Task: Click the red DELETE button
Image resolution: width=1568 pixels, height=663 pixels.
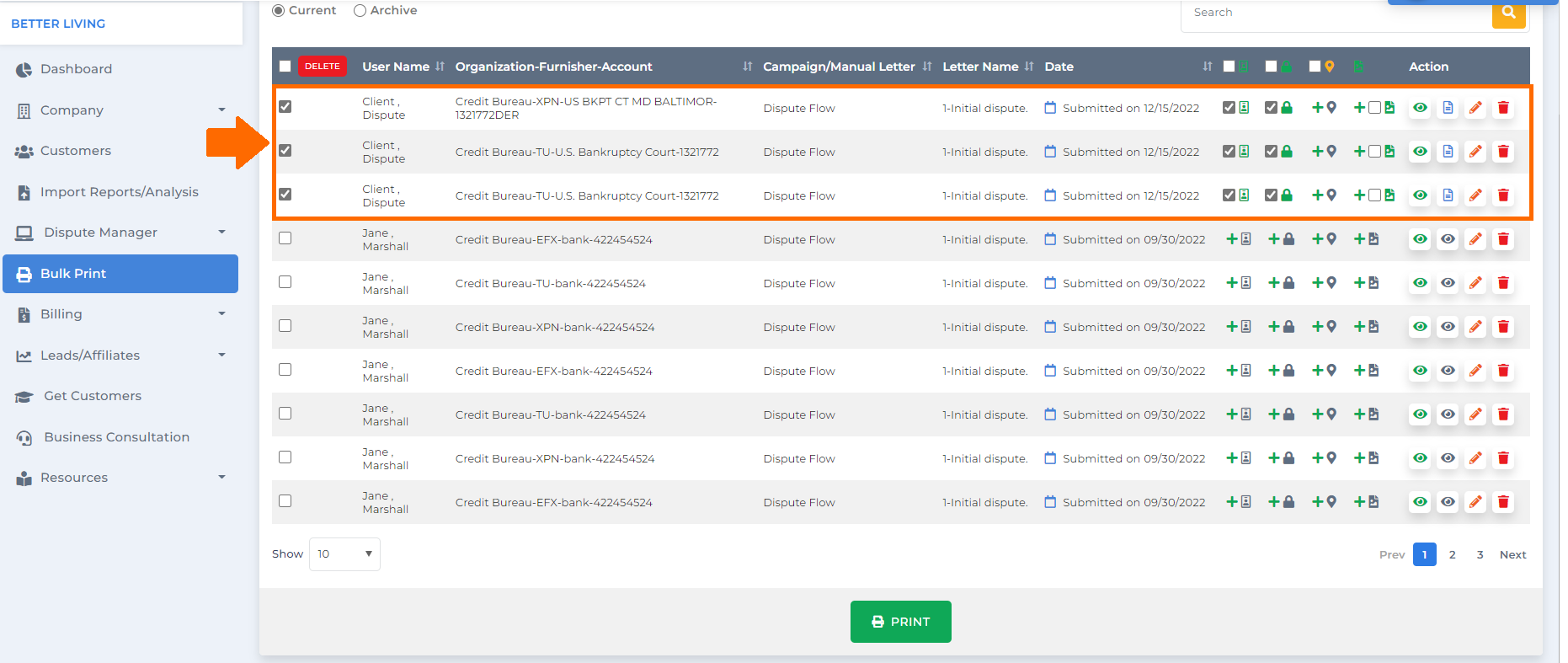Action: click(323, 67)
